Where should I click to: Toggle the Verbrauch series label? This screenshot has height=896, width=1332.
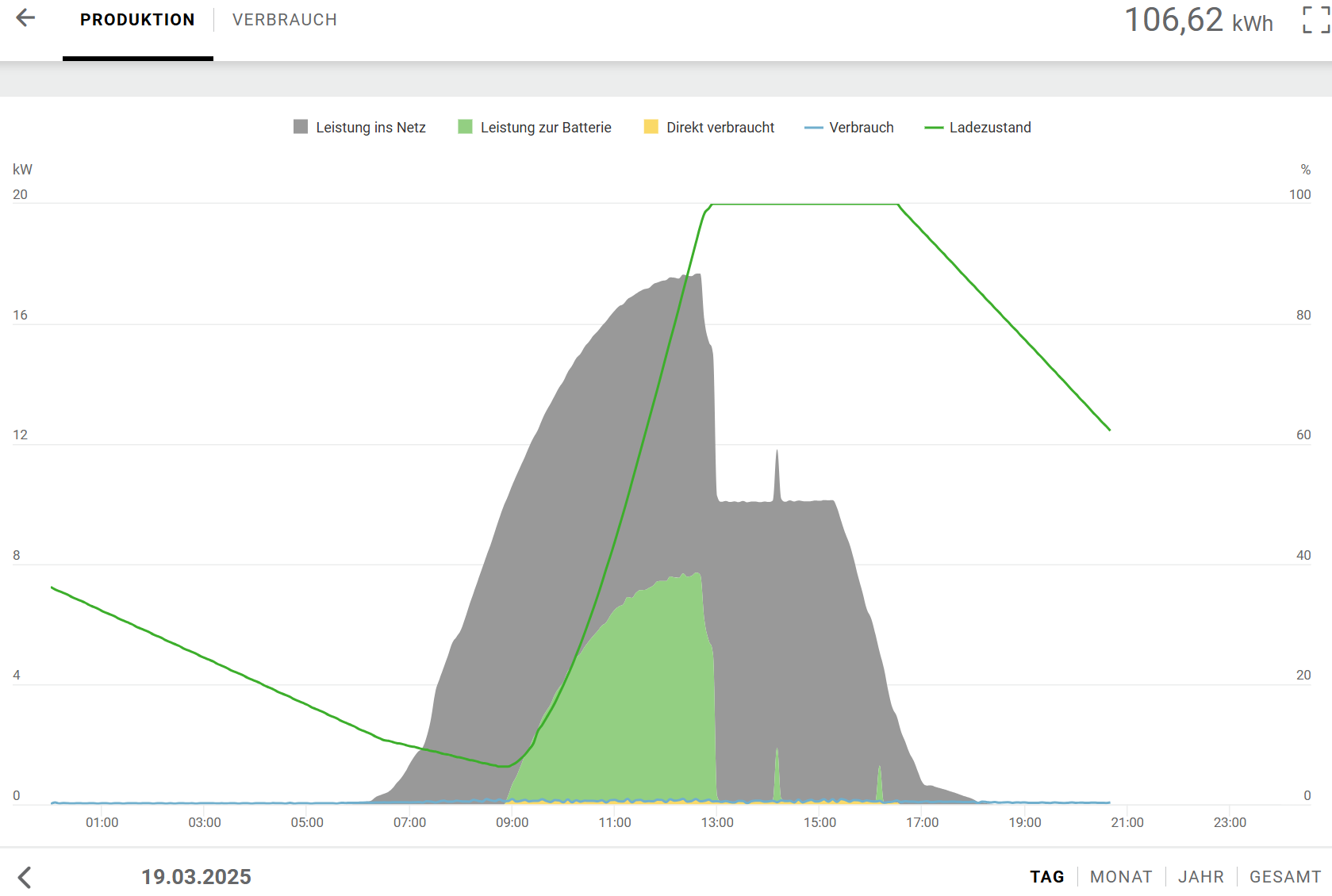(862, 128)
